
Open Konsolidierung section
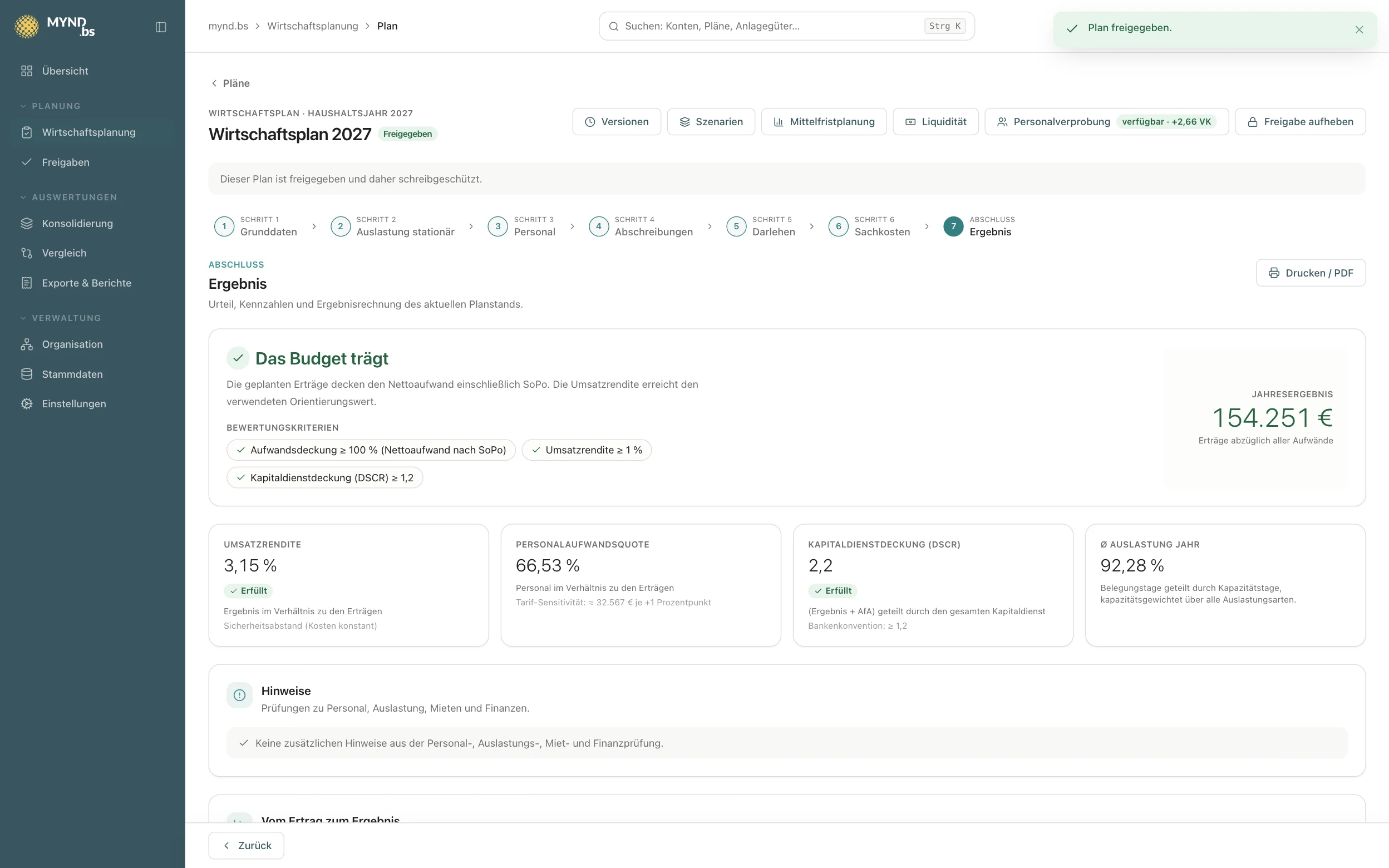click(92, 223)
